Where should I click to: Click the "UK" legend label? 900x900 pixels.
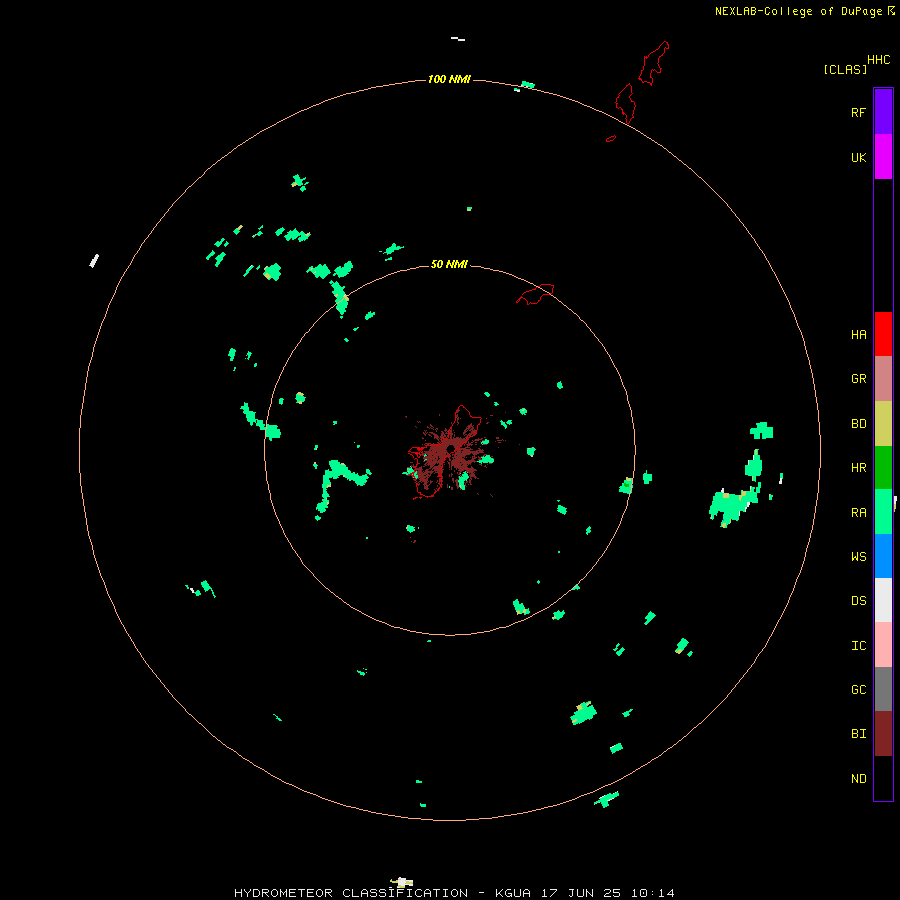858,157
